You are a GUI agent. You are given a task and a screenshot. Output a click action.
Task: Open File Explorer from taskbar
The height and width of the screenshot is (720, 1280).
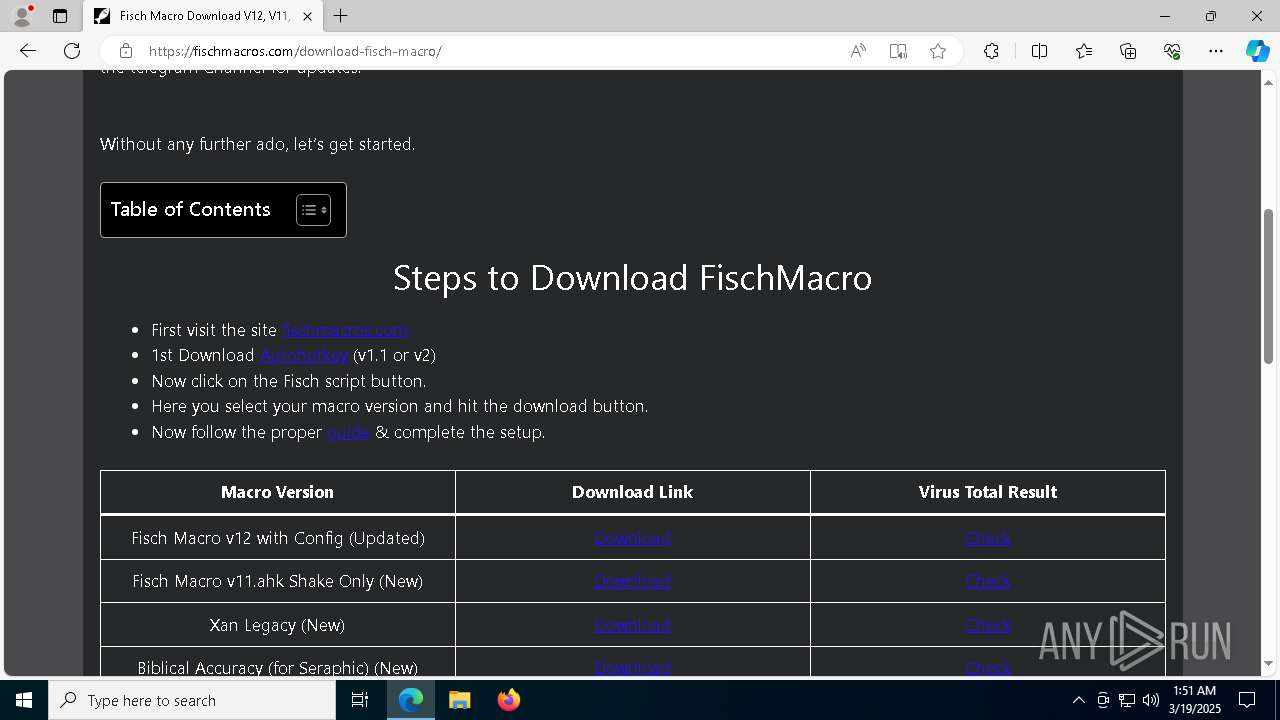(459, 700)
